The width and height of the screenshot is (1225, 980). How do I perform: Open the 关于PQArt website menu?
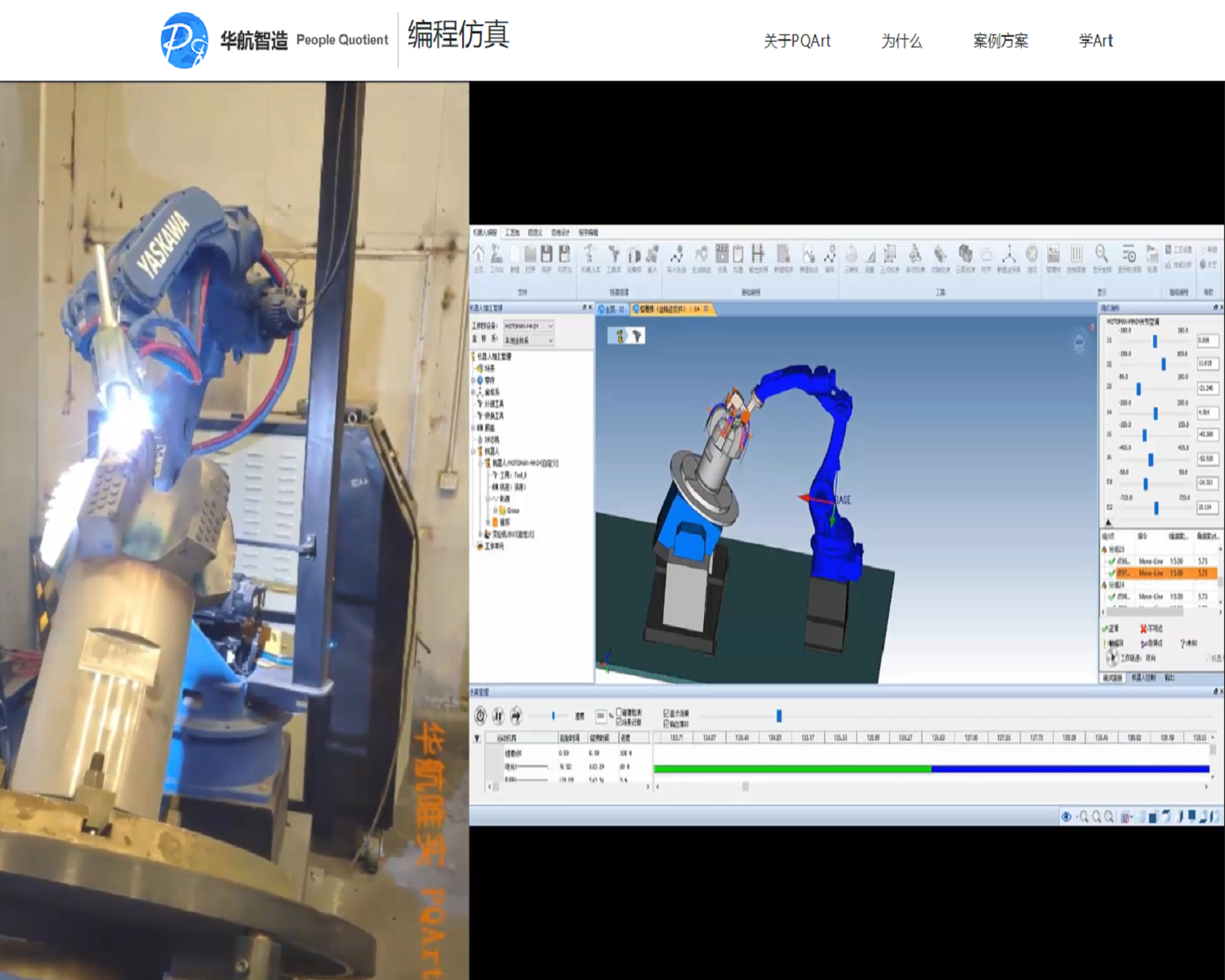coord(796,41)
